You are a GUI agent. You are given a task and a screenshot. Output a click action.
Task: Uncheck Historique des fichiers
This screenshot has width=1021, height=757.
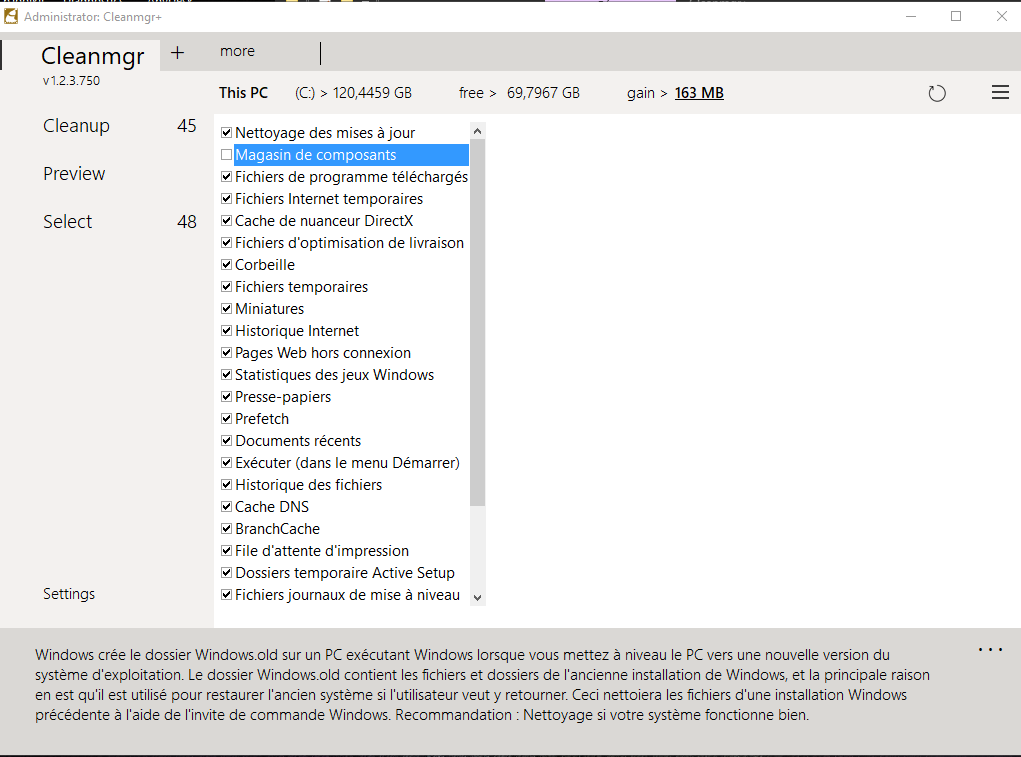click(x=227, y=485)
